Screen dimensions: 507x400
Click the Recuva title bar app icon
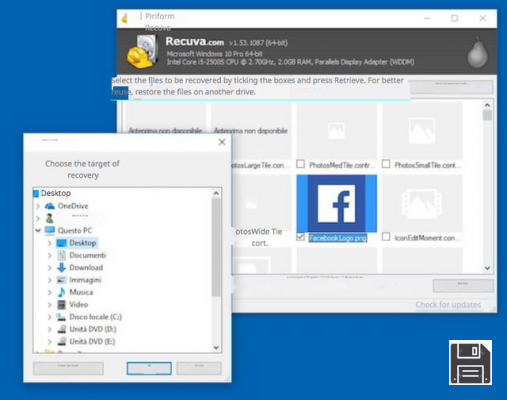tap(125, 18)
